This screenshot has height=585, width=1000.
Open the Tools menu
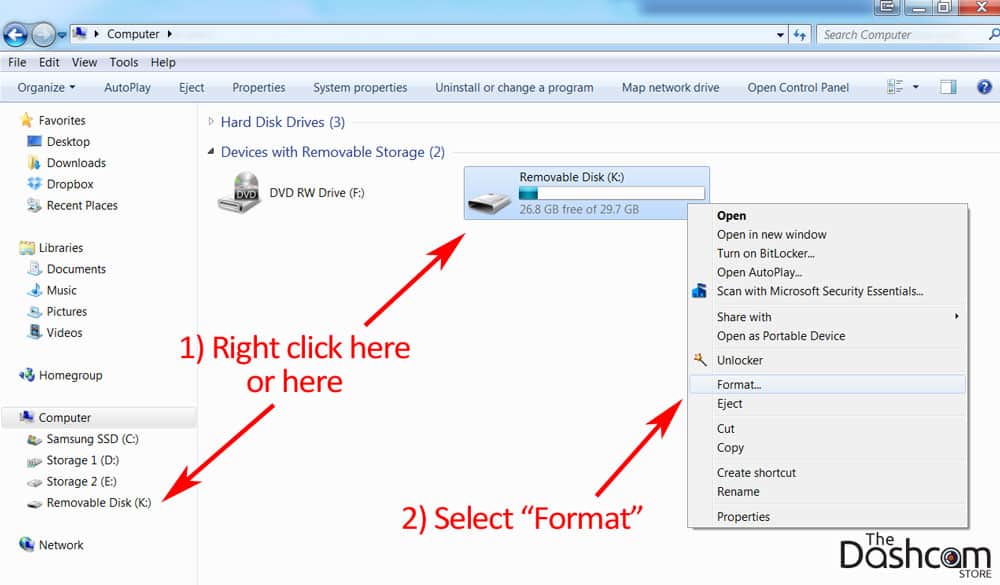(x=124, y=62)
